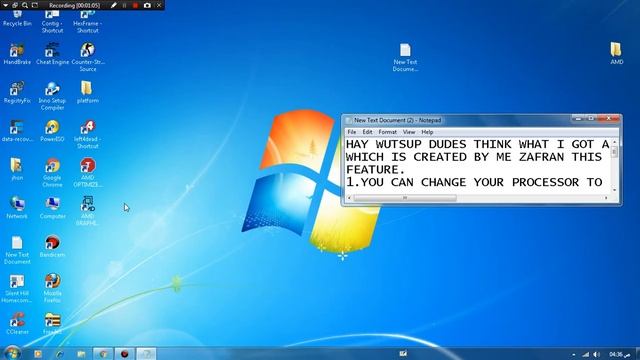This screenshot has height=360, width=640.
Task: Open the Windows Start menu
Action: coord(12,353)
